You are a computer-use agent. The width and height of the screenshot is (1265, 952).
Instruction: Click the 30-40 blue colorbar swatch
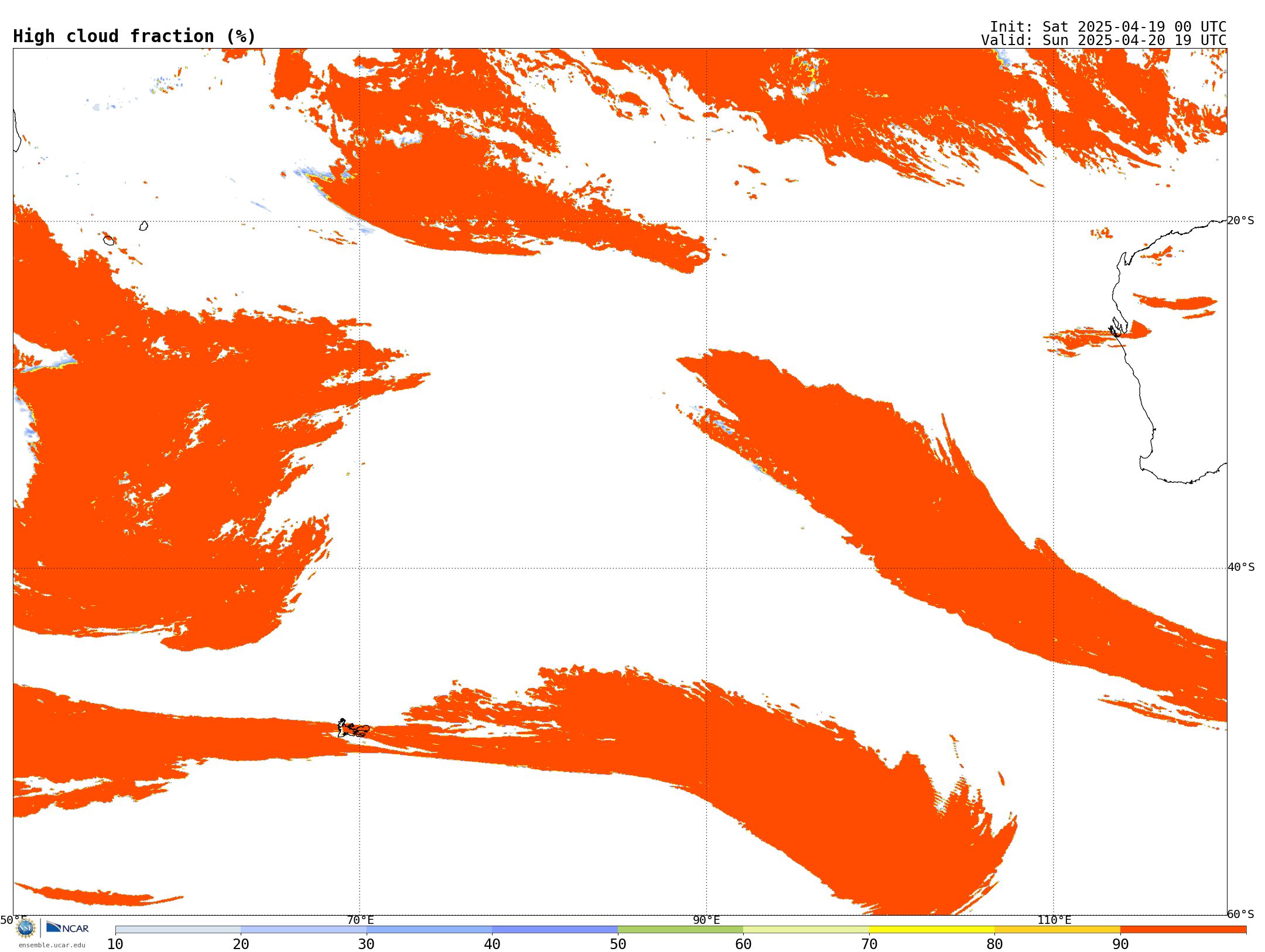click(429, 930)
